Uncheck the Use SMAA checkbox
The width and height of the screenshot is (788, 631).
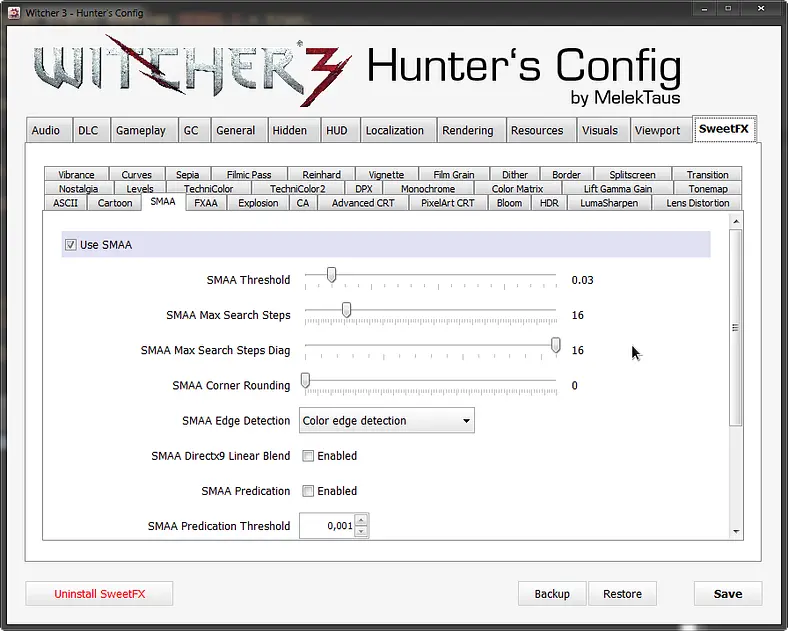71,245
